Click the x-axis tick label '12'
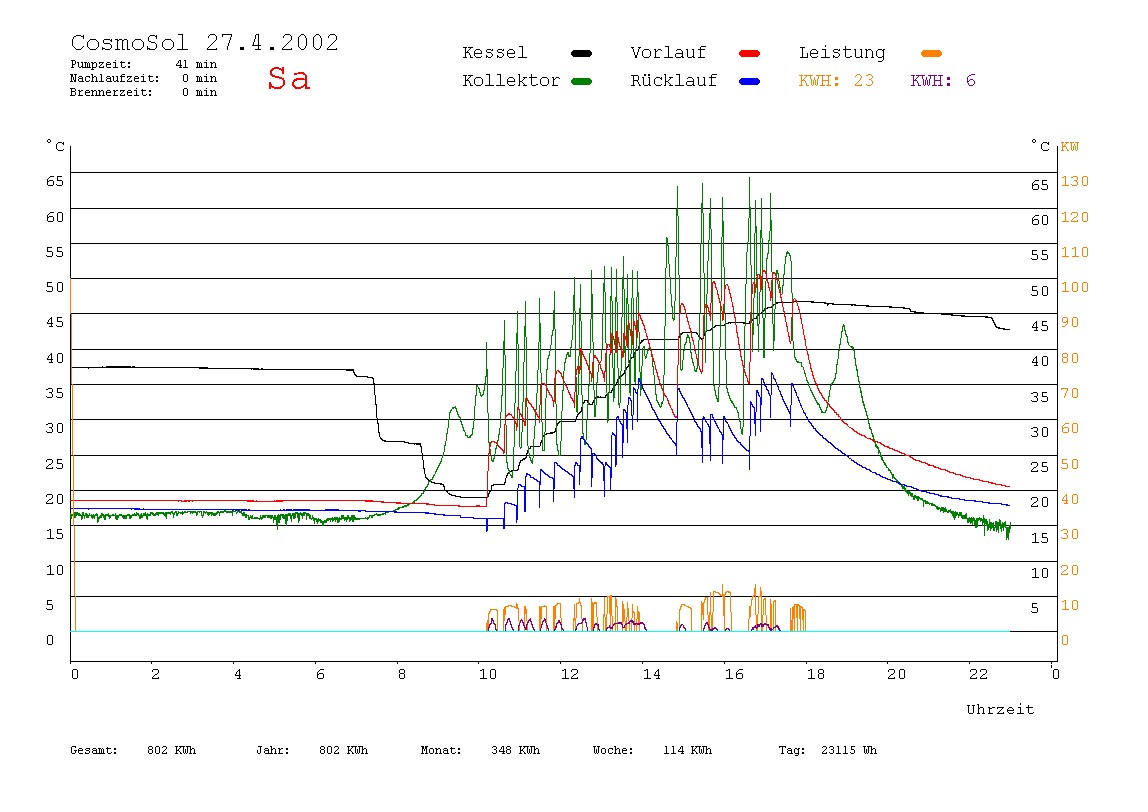 570,674
